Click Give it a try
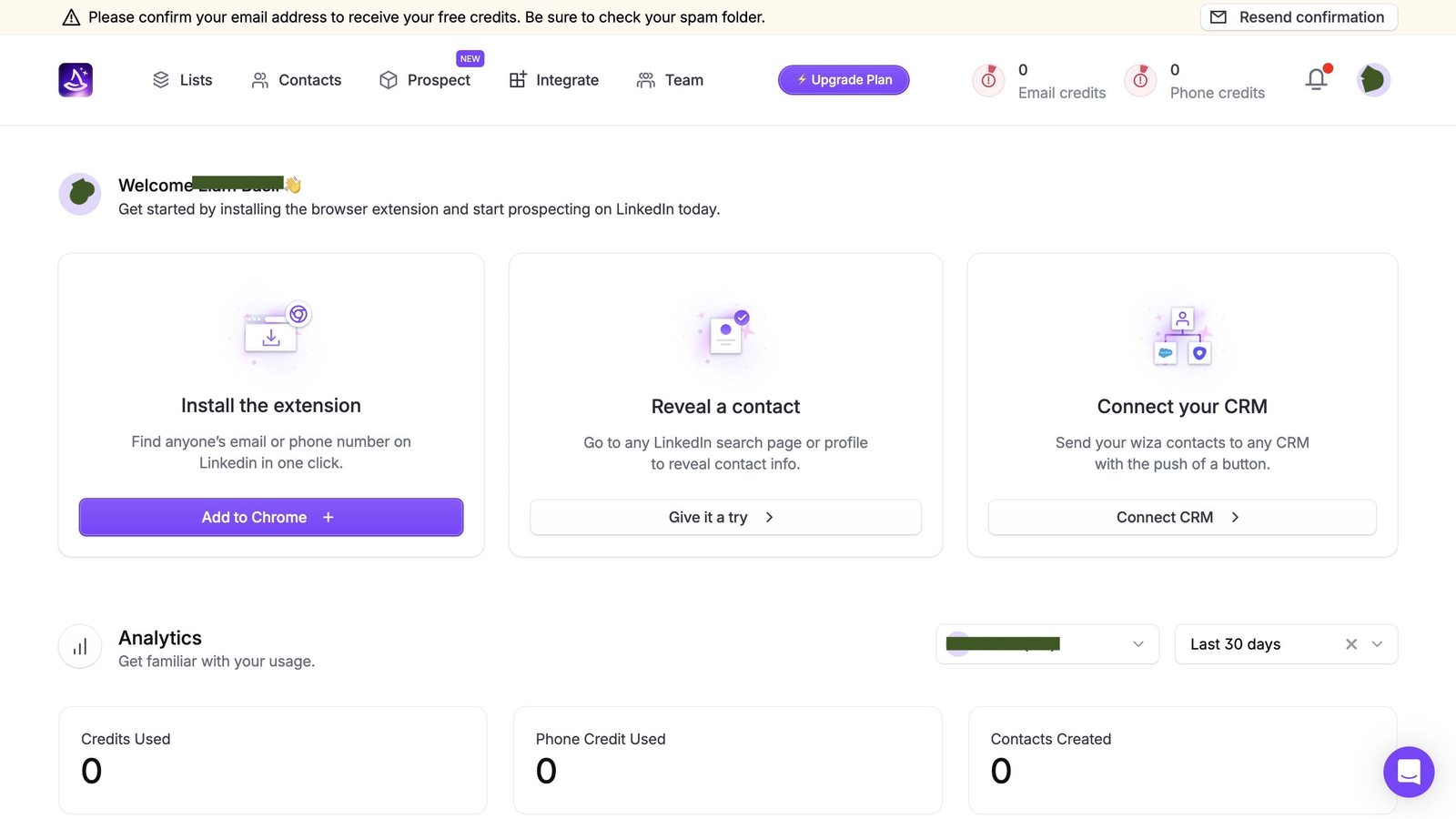This screenshot has width=1456, height=819. tap(725, 517)
